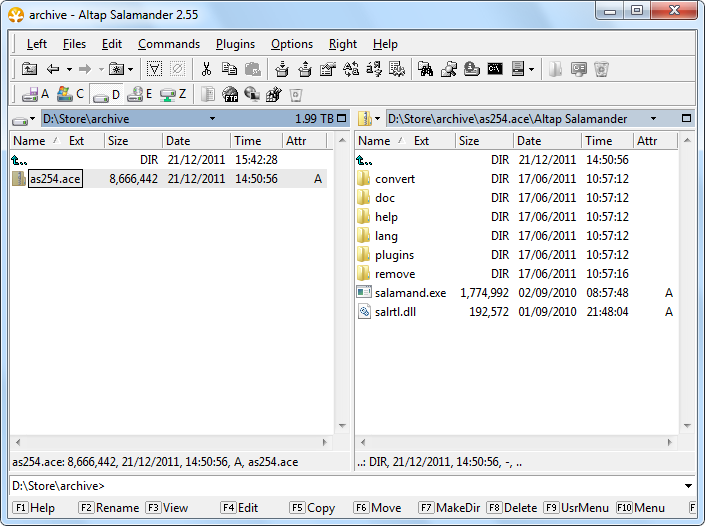Click the Copy to clipboard icon
The width and height of the screenshot is (705, 526).
click(229, 69)
